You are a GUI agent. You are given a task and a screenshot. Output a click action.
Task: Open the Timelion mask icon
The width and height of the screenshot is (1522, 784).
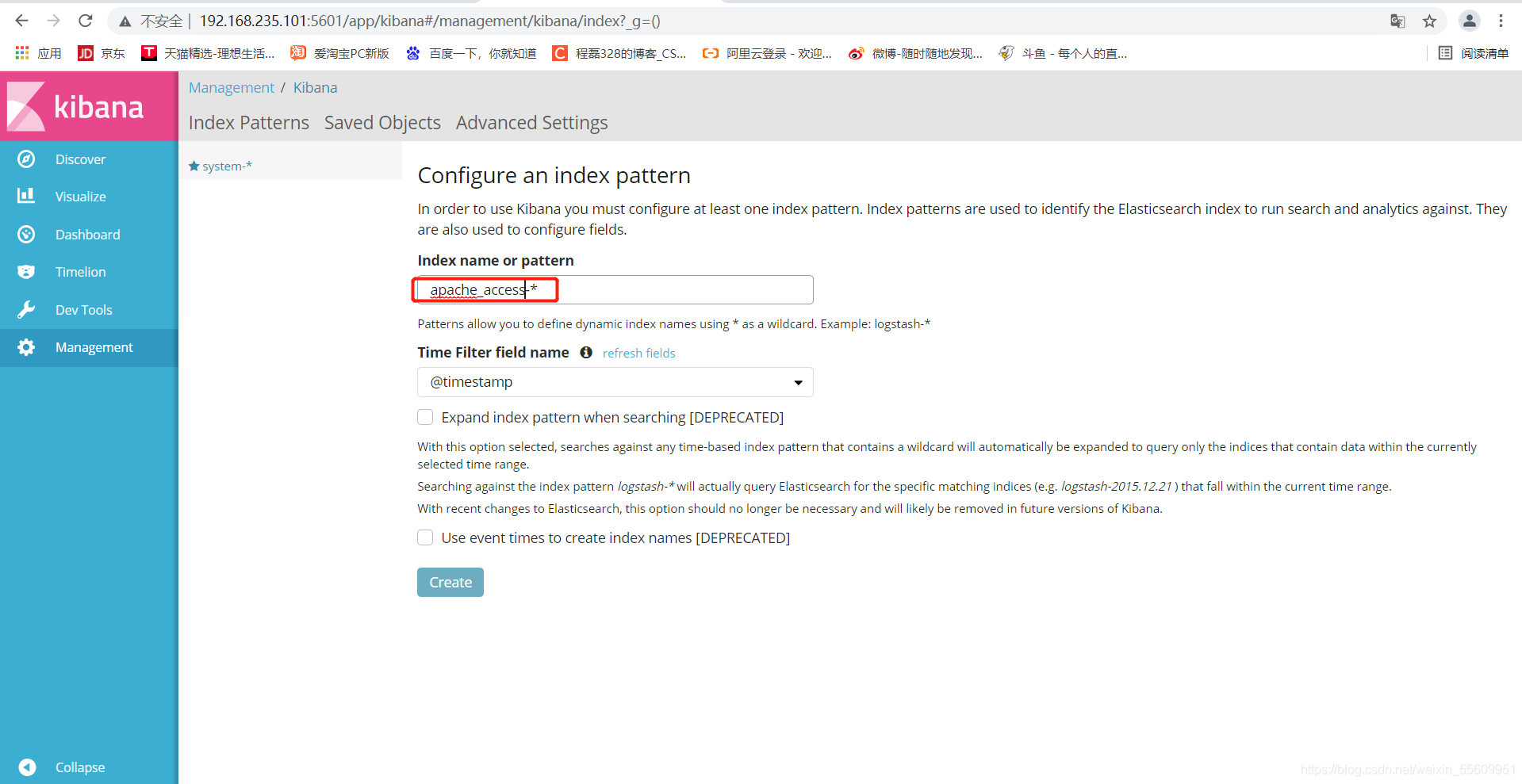26,272
